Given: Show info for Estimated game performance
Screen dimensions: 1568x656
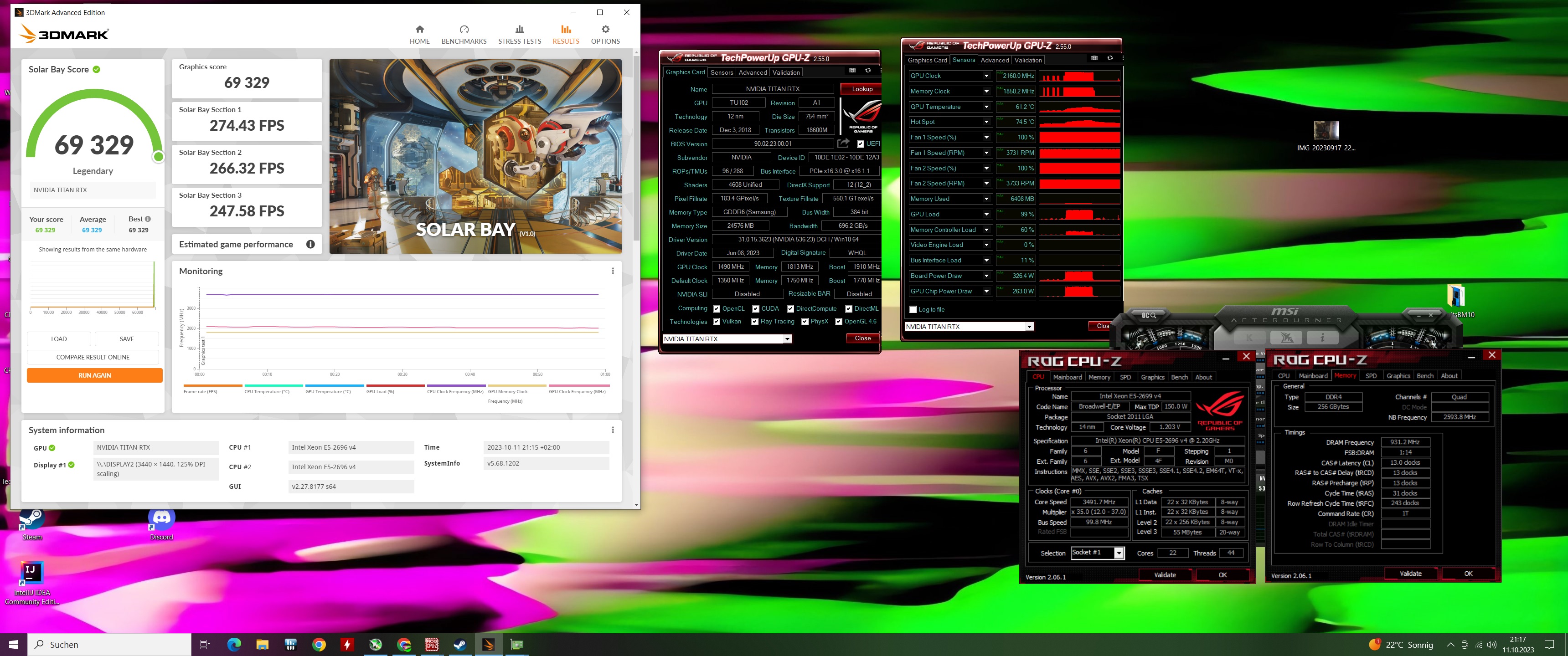Looking at the screenshot, I should (x=310, y=245).
